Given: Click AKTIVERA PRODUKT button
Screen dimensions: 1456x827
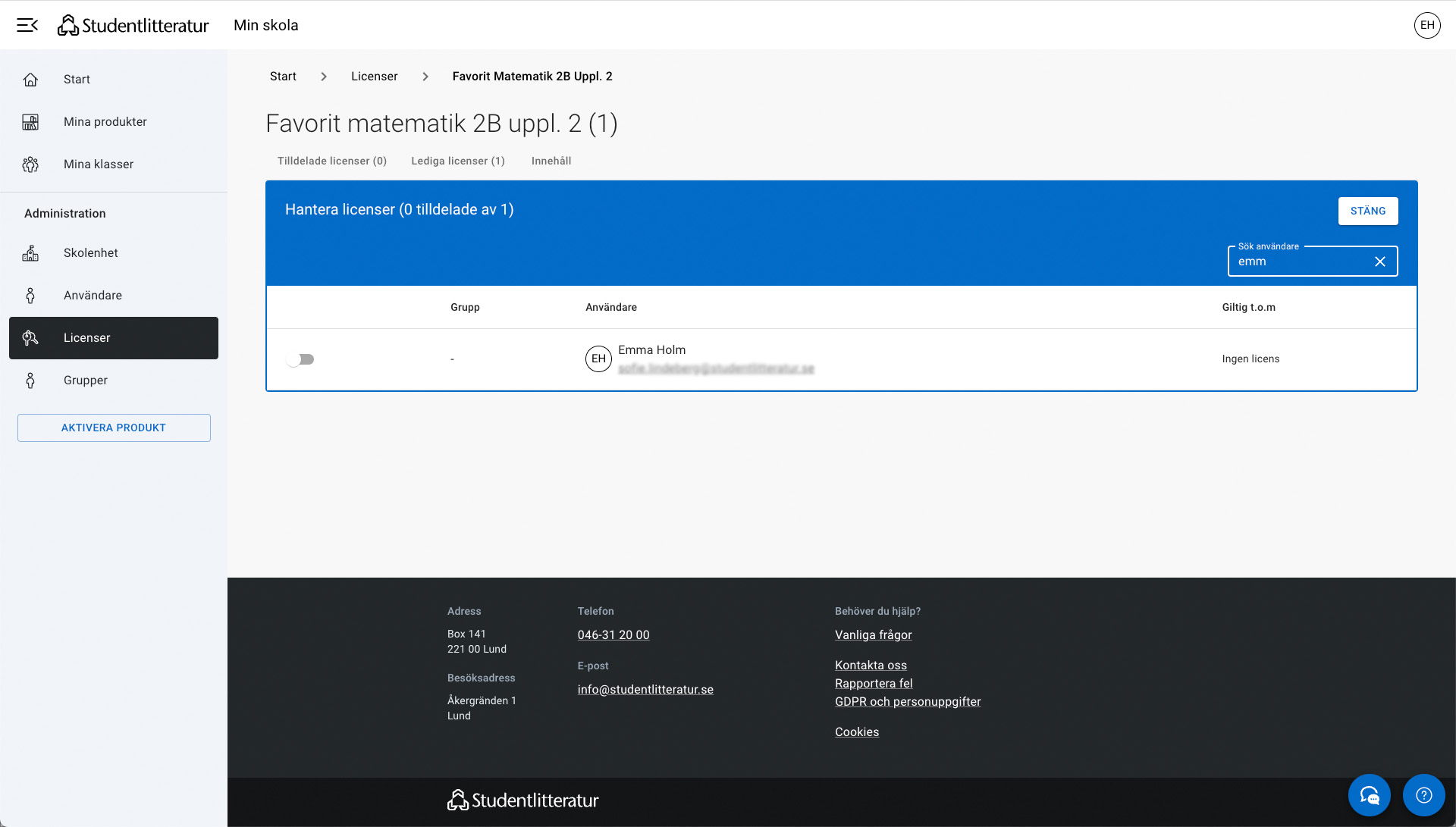Looking at the screenshot, I should click(x=114, y=428).
